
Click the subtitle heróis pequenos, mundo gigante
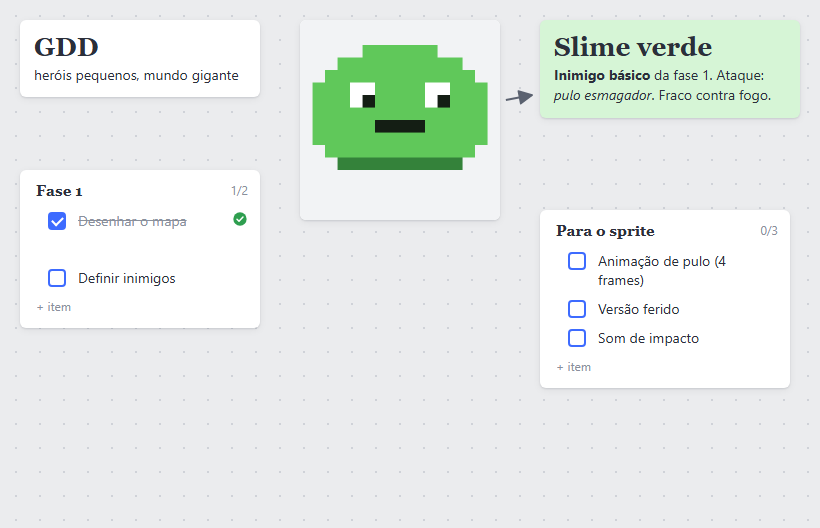tap(136, 76)
